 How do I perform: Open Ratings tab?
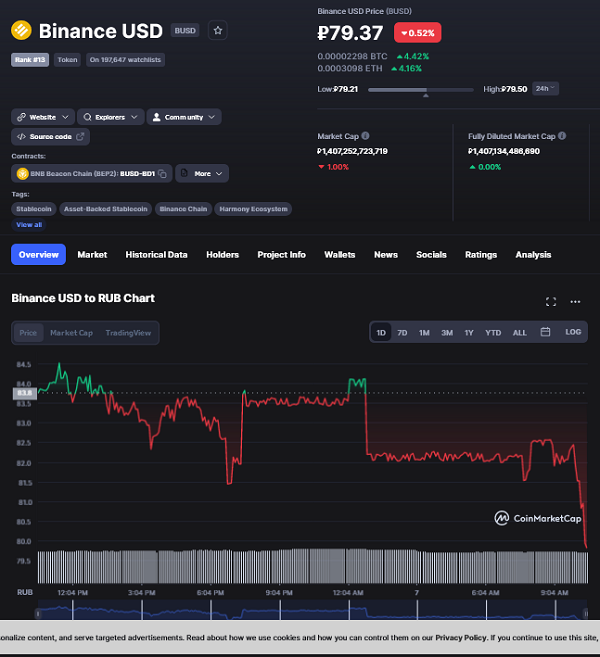click(481, 254)
